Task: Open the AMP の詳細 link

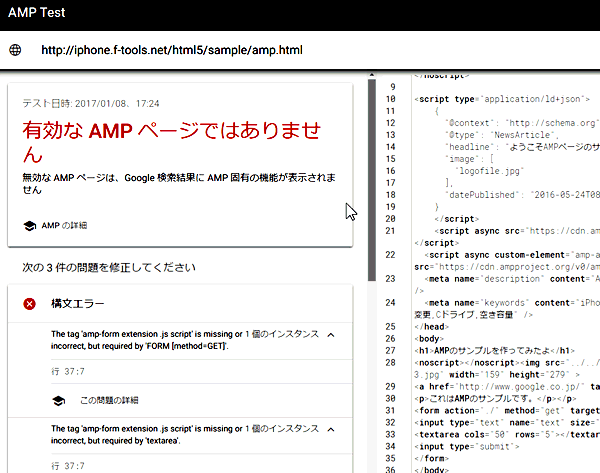Action: [x=66, y=225]
